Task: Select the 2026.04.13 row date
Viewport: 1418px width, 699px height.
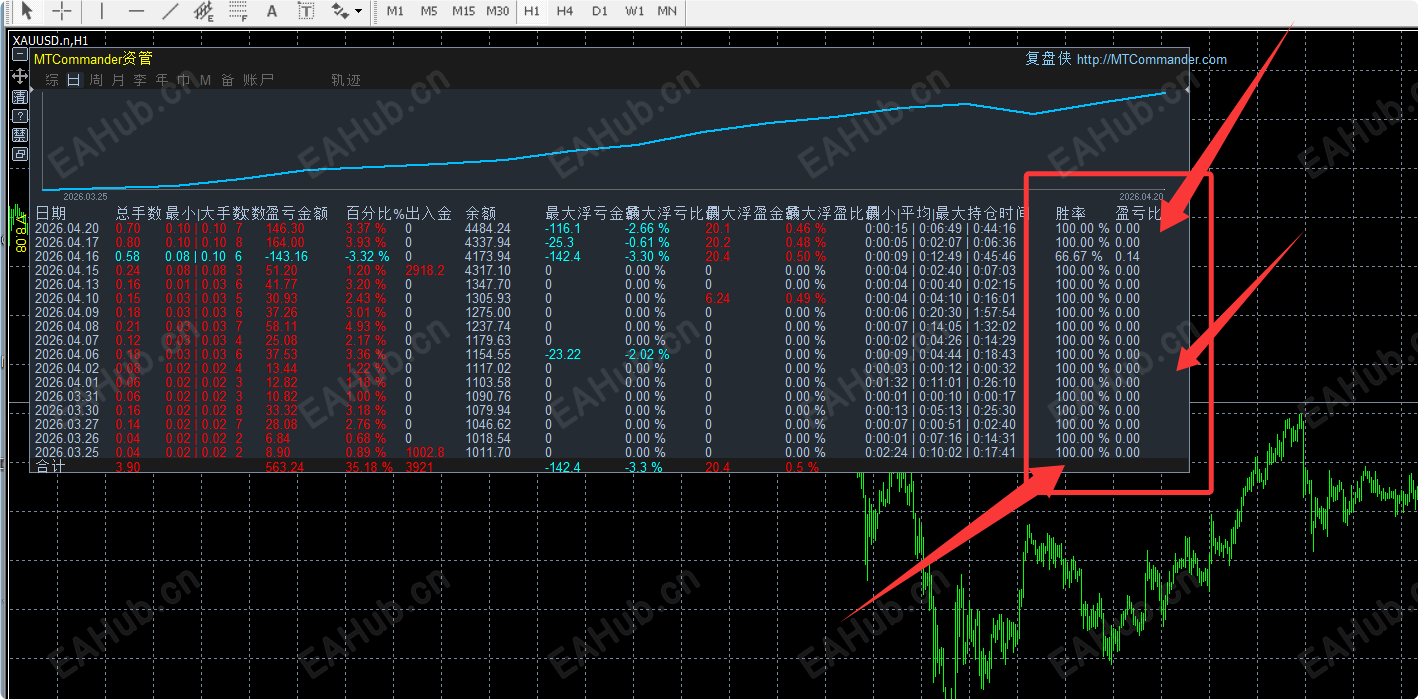Action: click(x=67, y=284)
